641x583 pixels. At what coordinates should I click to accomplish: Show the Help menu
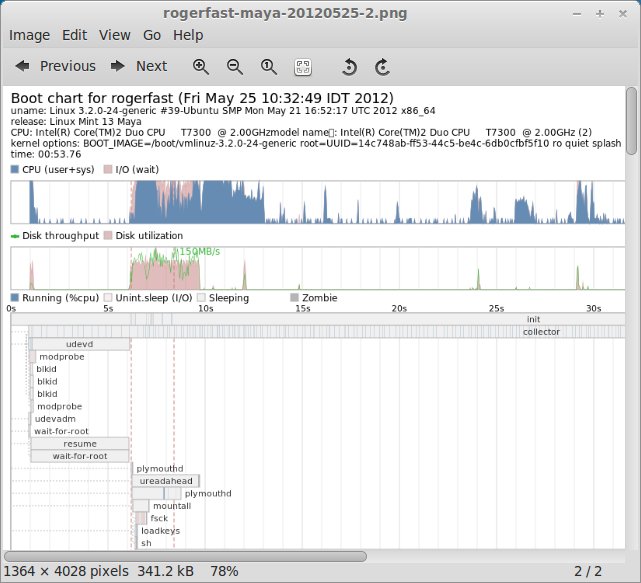click(187, 34)
